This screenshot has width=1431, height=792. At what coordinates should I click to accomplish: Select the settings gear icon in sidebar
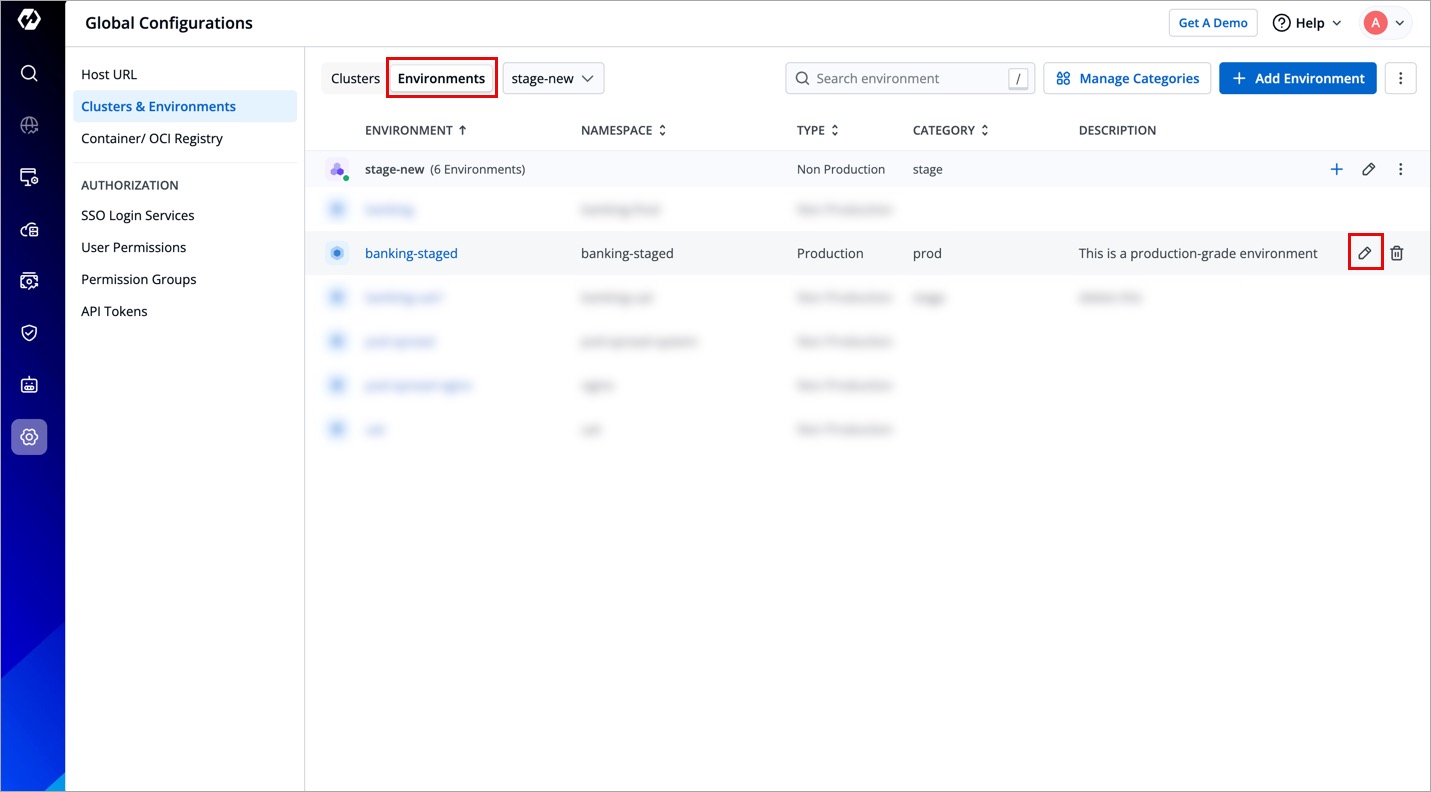pyautogui.click(x=29, y=437)
